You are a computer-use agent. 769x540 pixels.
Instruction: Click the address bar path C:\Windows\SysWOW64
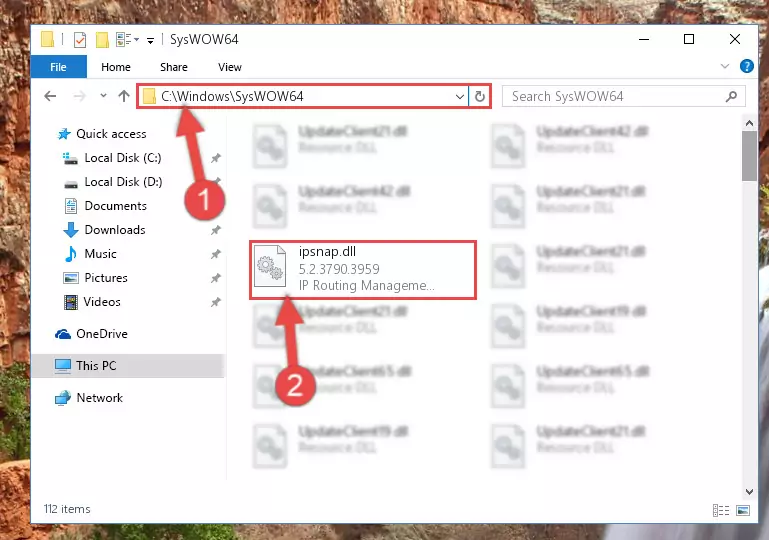[232, 96]
